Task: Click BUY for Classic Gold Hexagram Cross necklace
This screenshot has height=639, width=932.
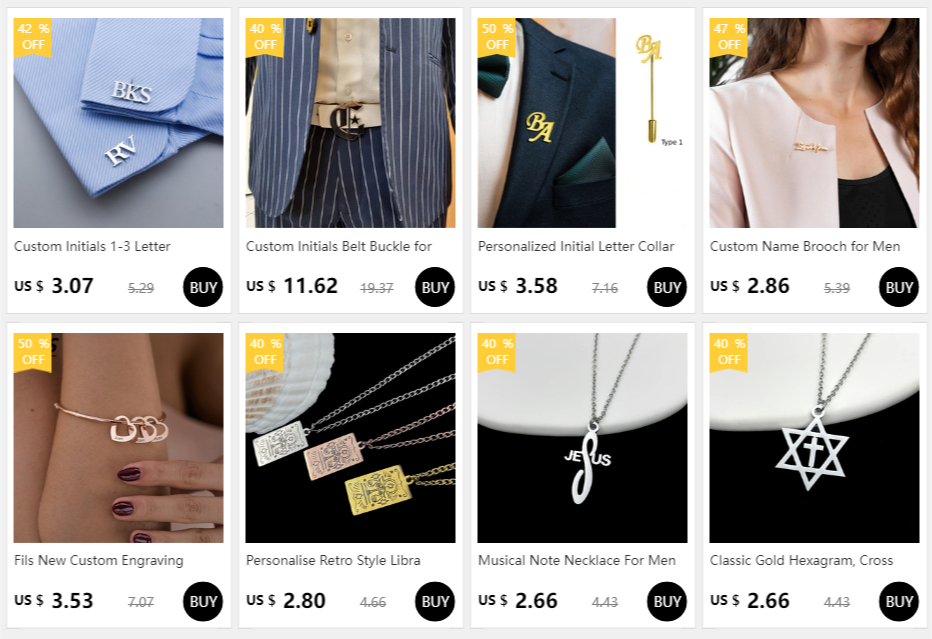Action: 898,602
